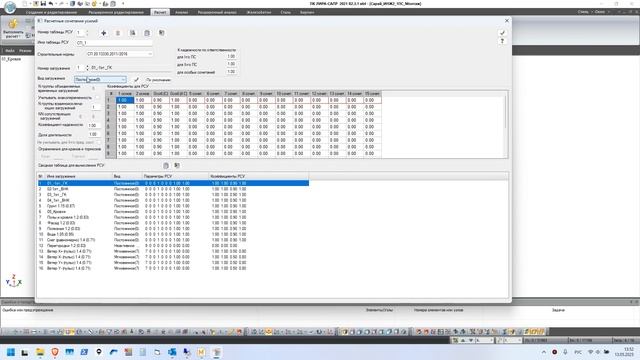
Task: Show hidden tray icons chevron
Action: point(544,352)
